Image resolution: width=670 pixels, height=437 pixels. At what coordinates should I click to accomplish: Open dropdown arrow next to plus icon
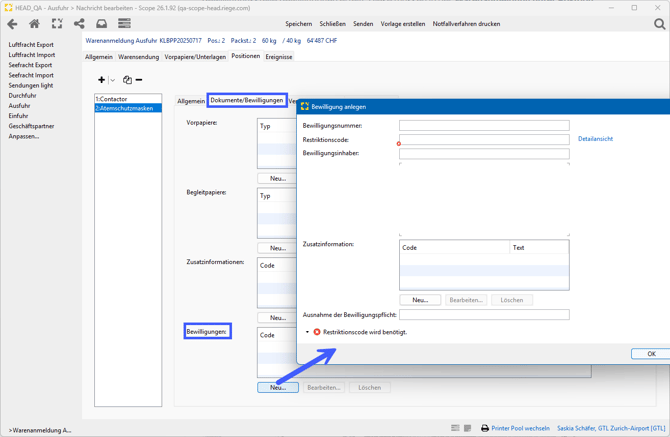click(x=112, y=80)
